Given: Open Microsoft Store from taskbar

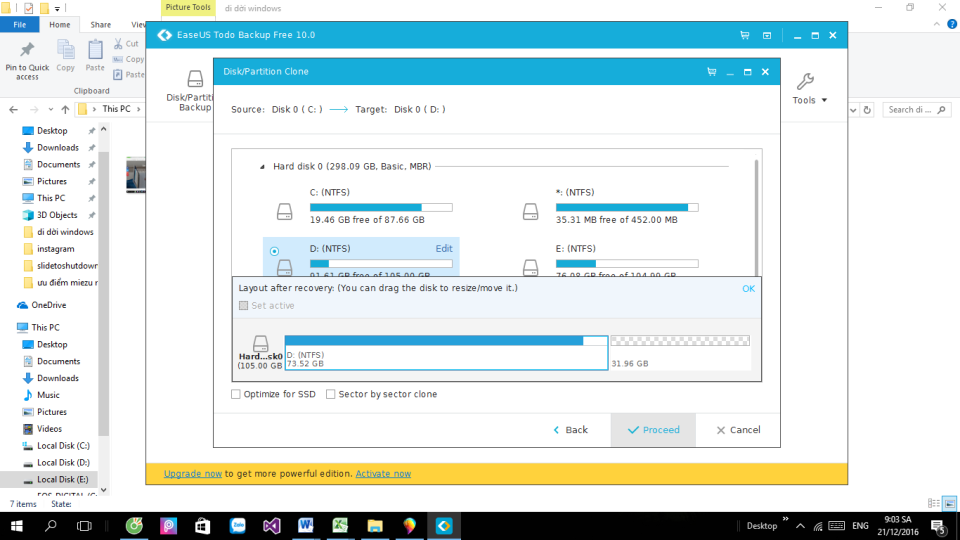Looking at the screenshot, I should tap(203, 526).
